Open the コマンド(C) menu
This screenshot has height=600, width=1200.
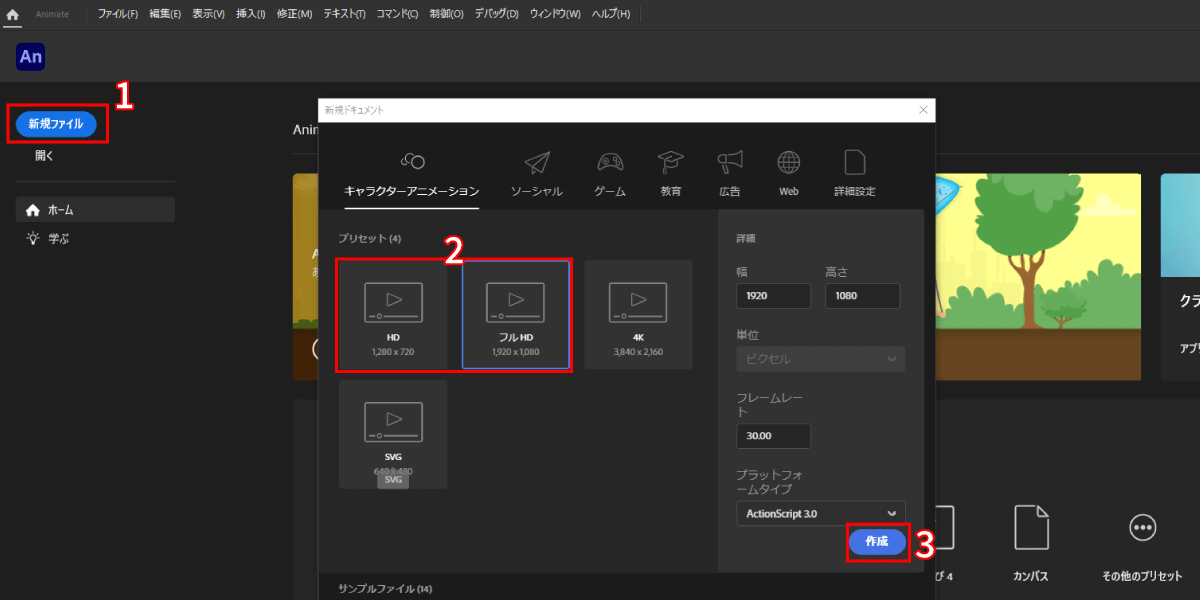tap(397, 14)
